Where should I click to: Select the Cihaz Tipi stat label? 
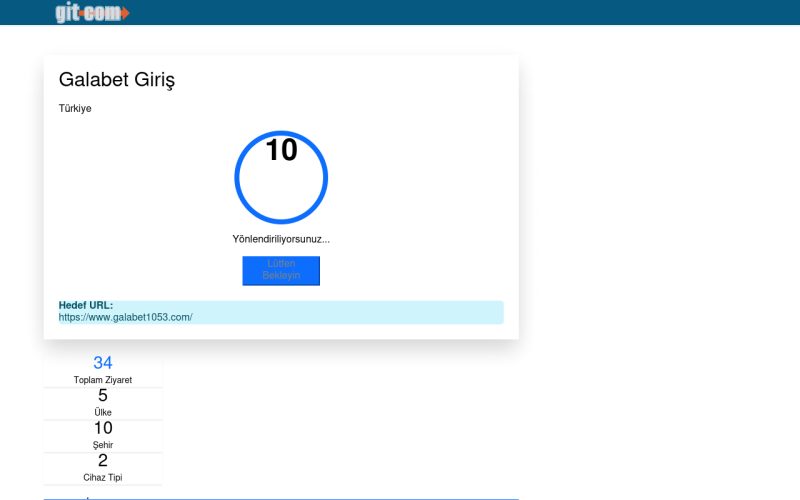(103, 478)
